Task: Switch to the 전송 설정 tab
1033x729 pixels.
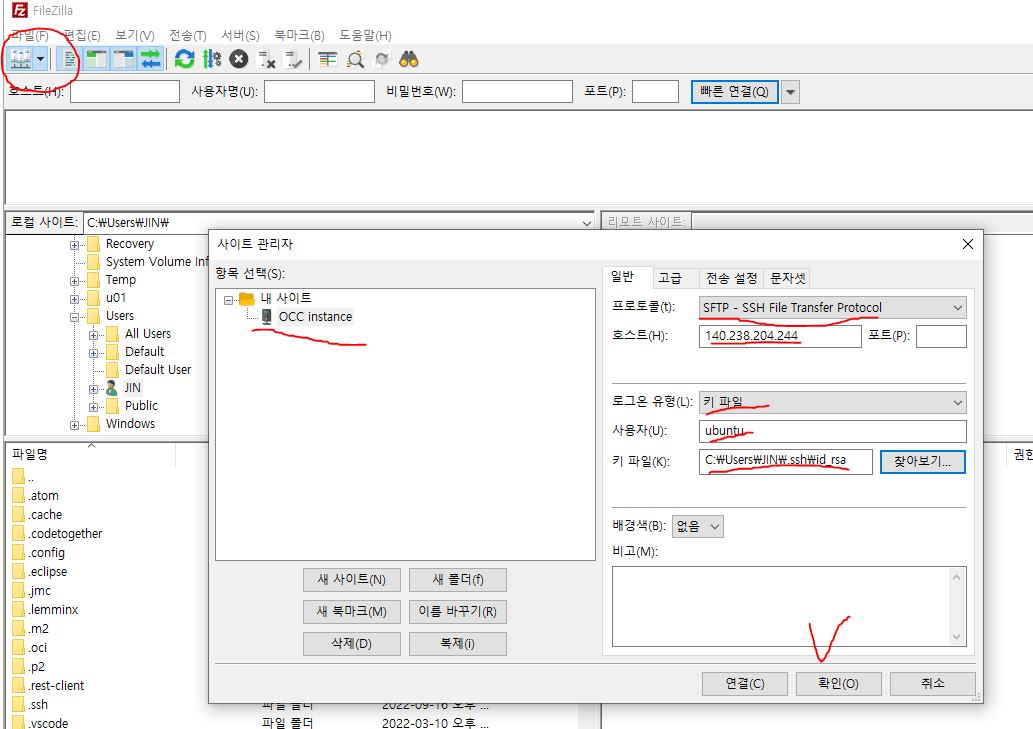Action: [731, 278]
